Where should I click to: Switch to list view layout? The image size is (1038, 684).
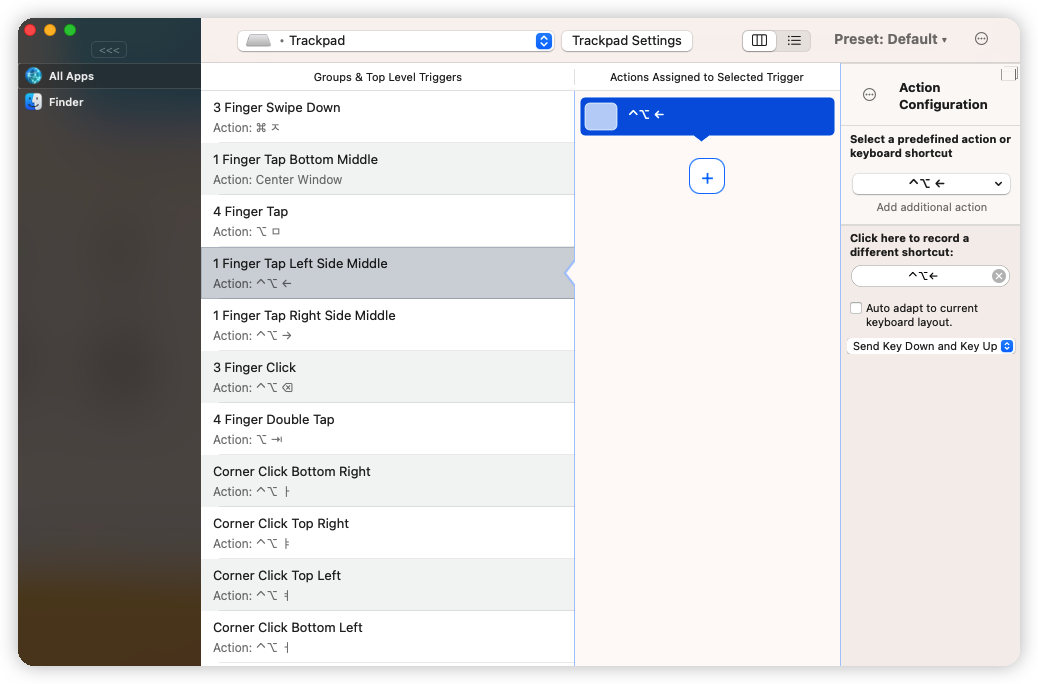tap(794, 41)
